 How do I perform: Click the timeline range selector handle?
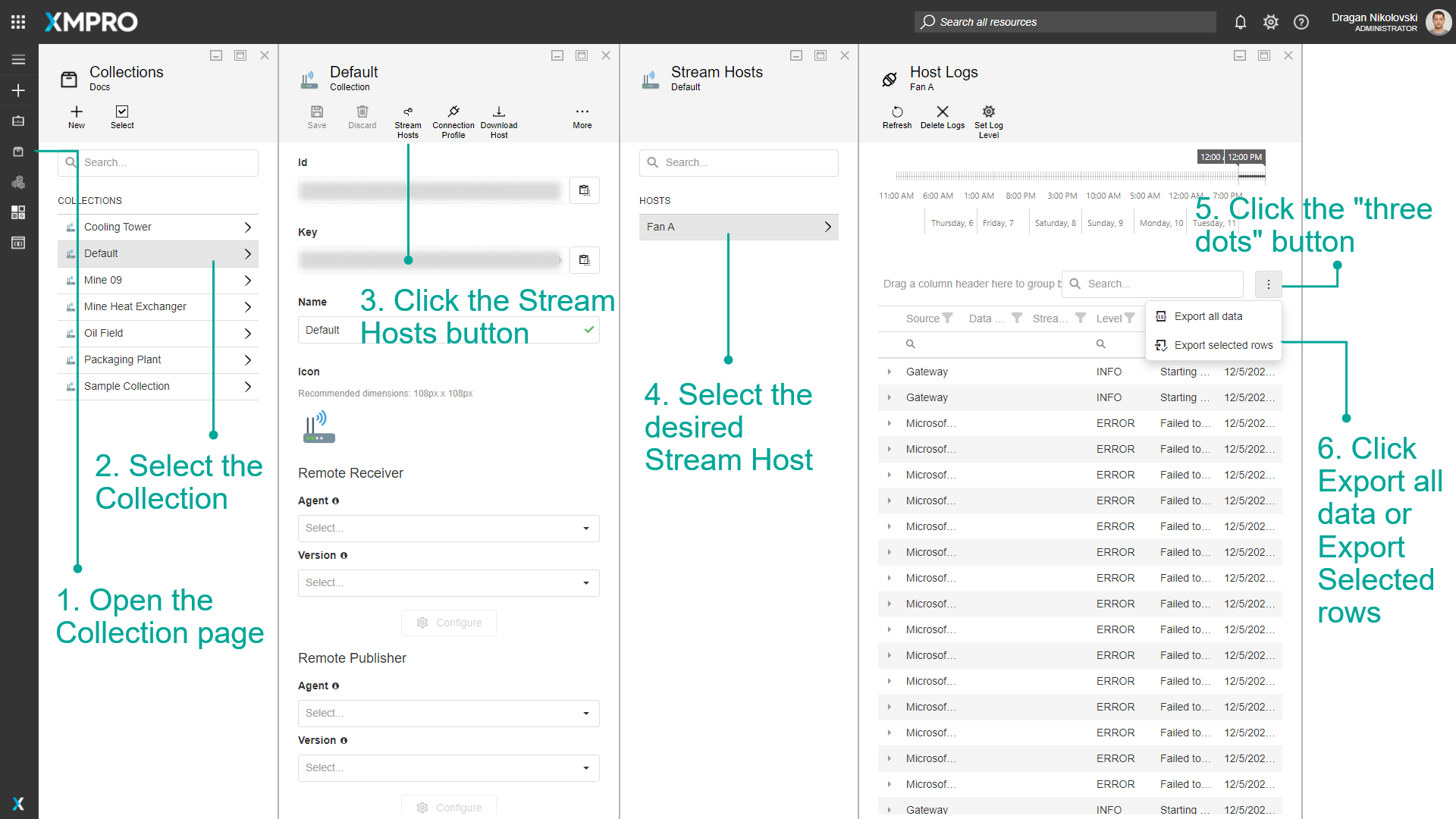(1252, 176)
